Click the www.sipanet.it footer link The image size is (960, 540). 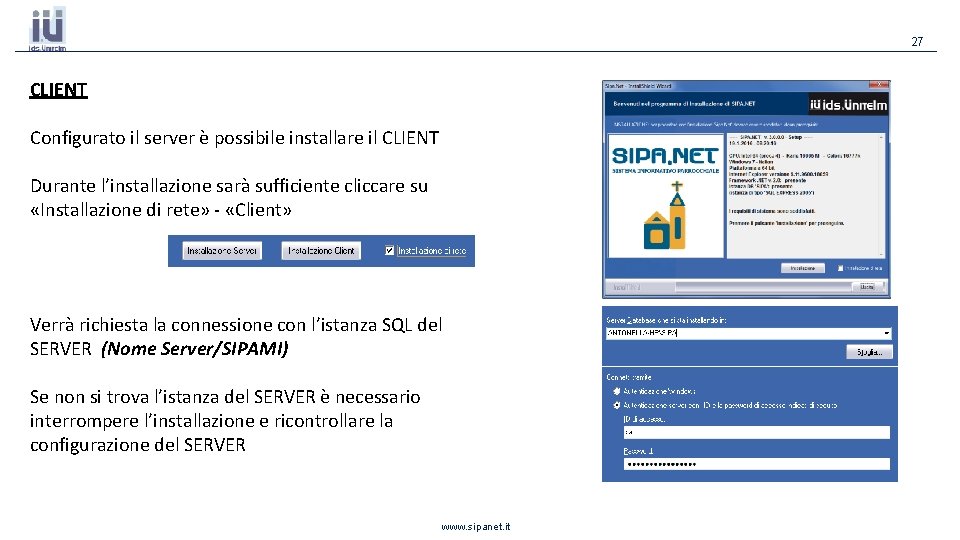(476, 527)
